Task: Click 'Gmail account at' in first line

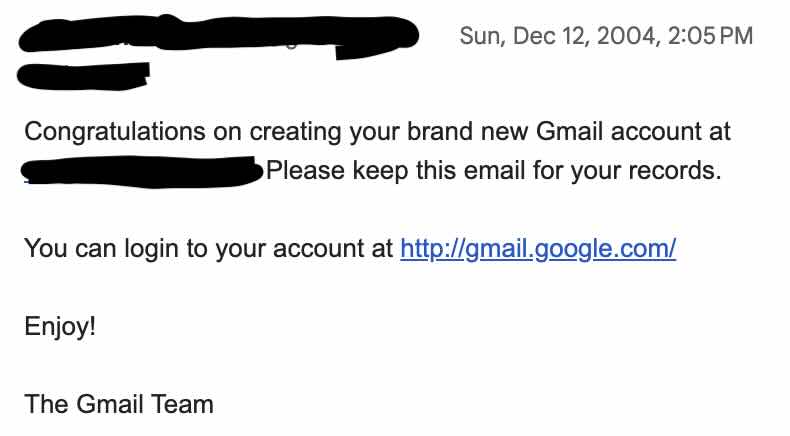Action: tap(634, 131)
